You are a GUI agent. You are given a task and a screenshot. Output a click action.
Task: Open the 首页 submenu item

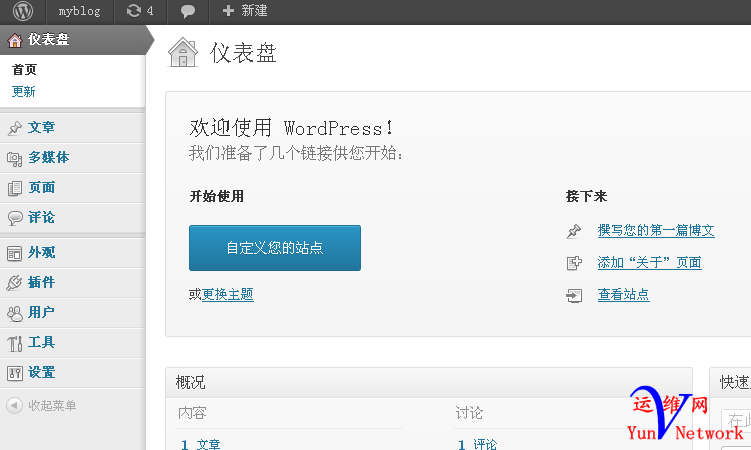24,70
